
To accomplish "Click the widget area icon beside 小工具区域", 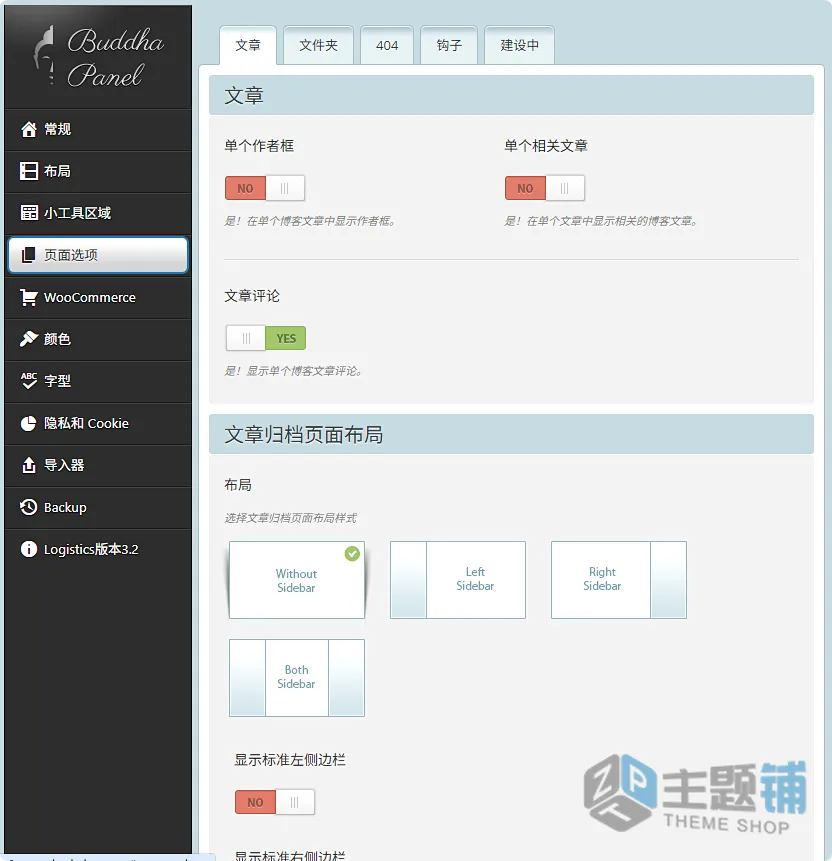I will (x=29, y=213).
